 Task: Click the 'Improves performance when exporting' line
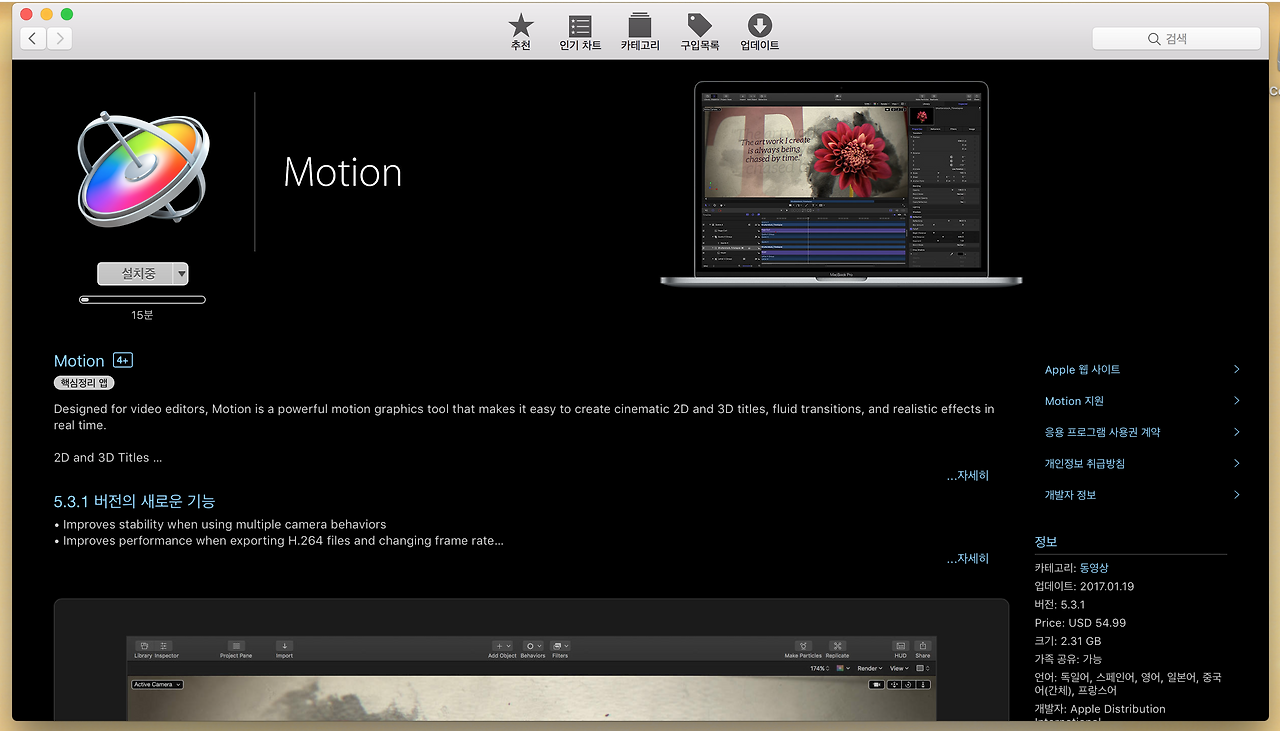(279, 541)
